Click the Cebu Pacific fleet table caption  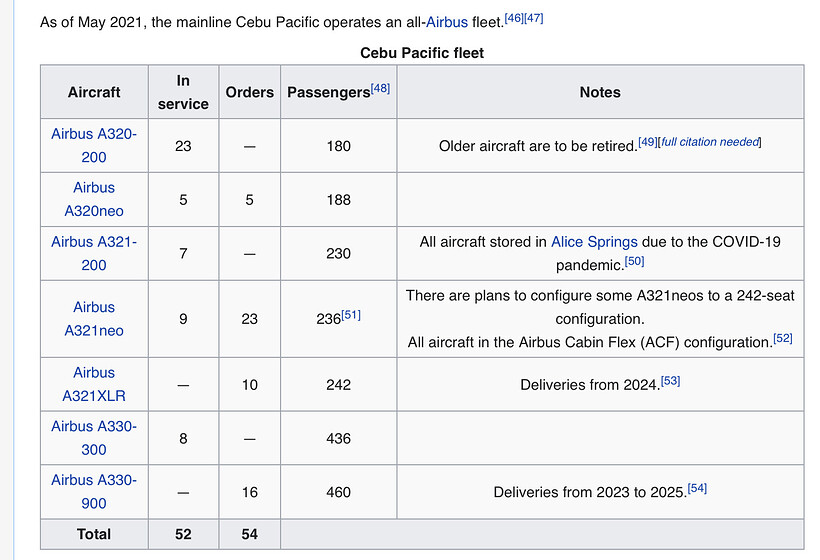(422, 53)
